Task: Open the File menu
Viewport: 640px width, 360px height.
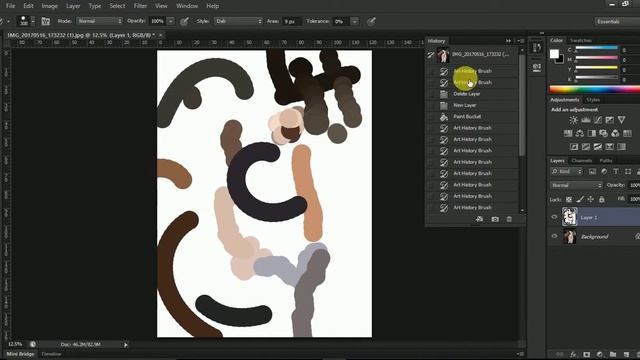Action: point(11,6)
